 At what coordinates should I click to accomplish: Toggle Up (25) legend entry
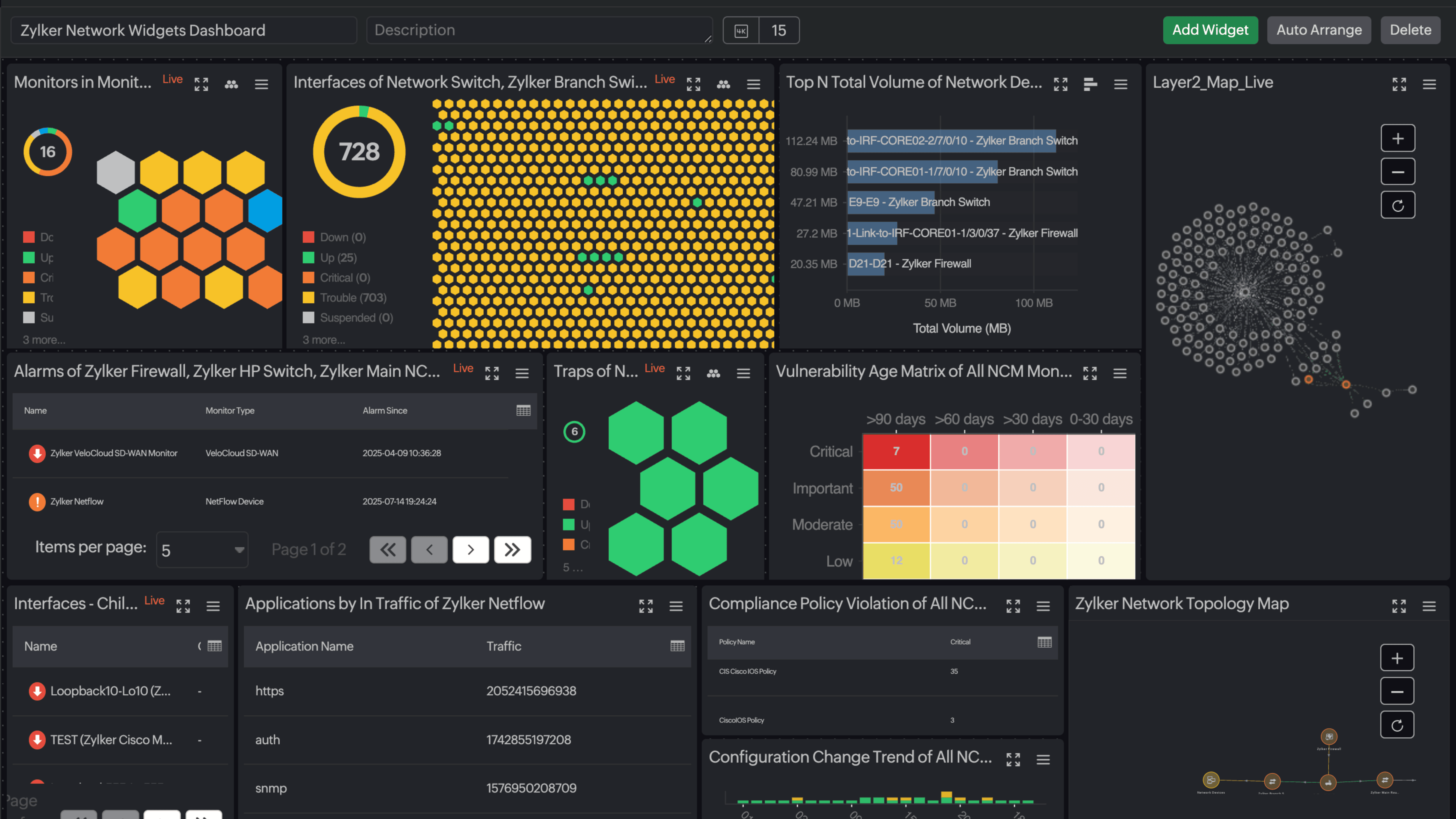(338, 258)
